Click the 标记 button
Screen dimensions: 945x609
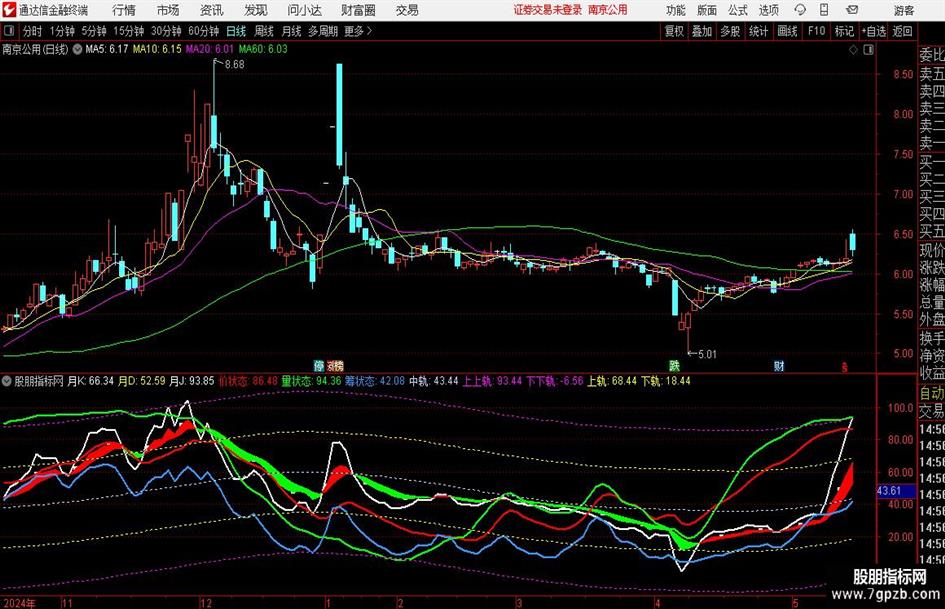point(844,31)
